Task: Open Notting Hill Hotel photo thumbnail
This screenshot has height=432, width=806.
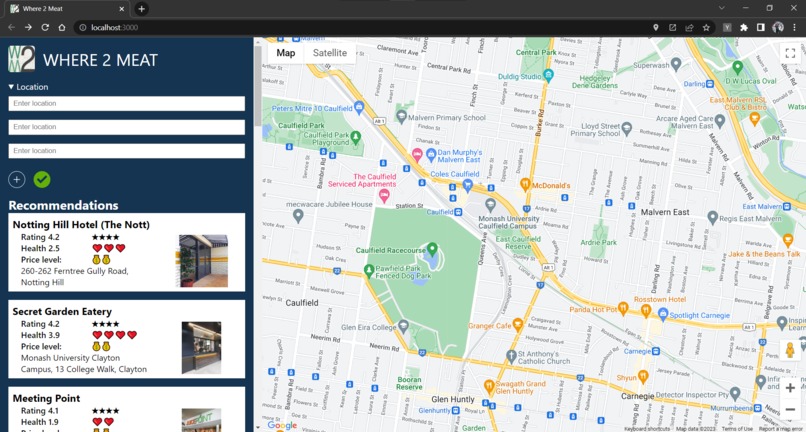Action: 203,261
